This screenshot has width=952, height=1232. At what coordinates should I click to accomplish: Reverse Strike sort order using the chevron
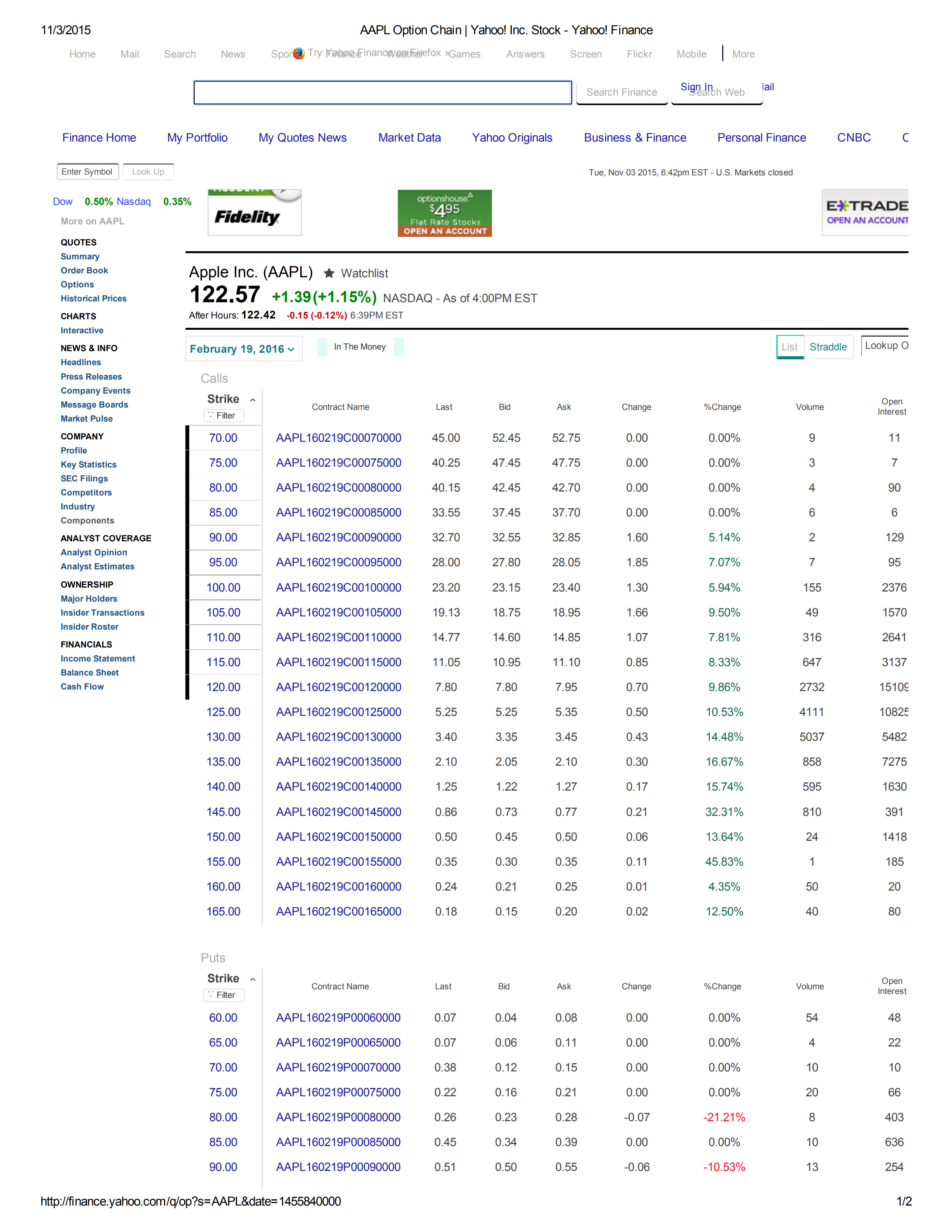(x=253, y=399)
